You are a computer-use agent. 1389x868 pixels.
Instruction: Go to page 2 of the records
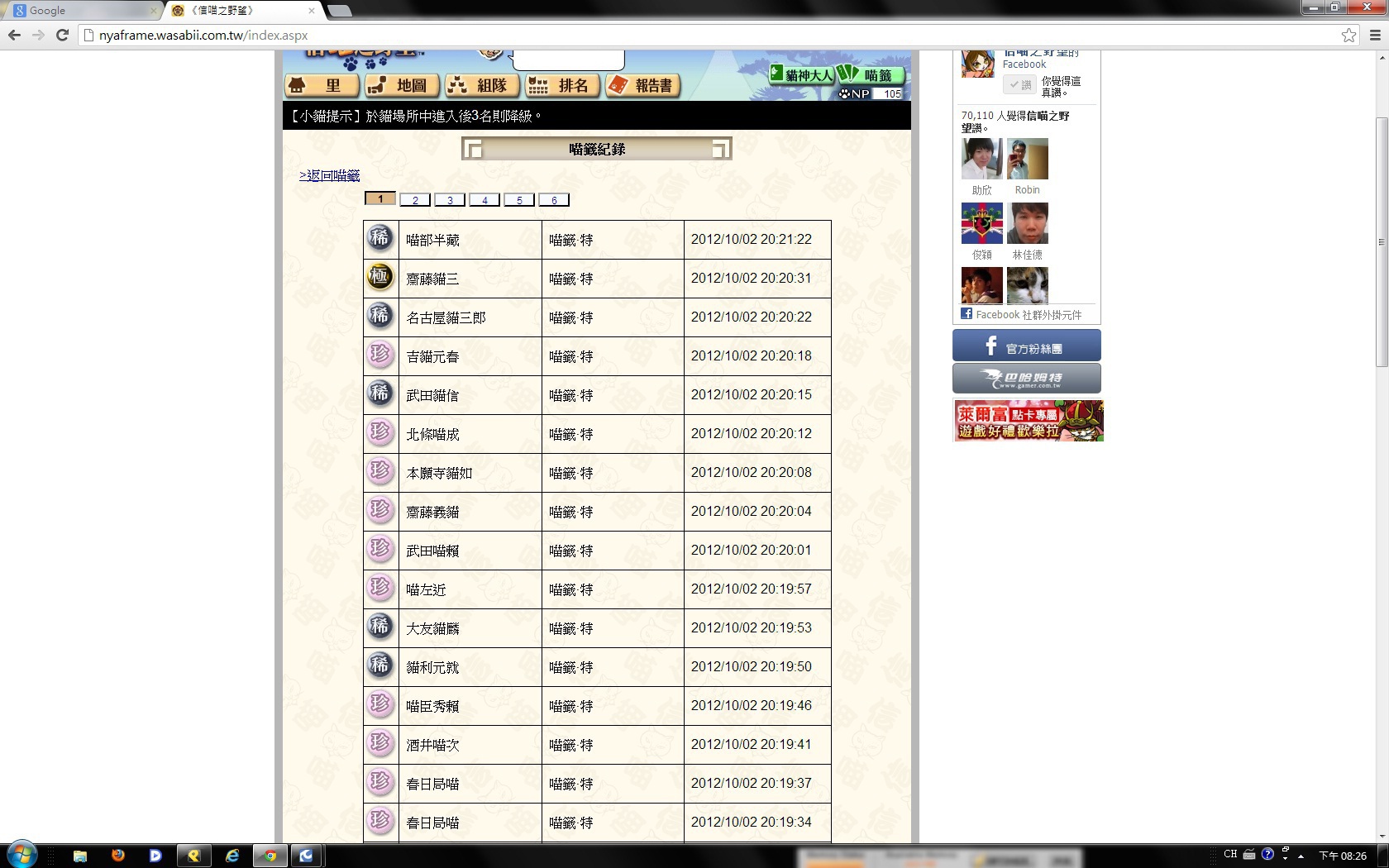[x=415, y=199]
